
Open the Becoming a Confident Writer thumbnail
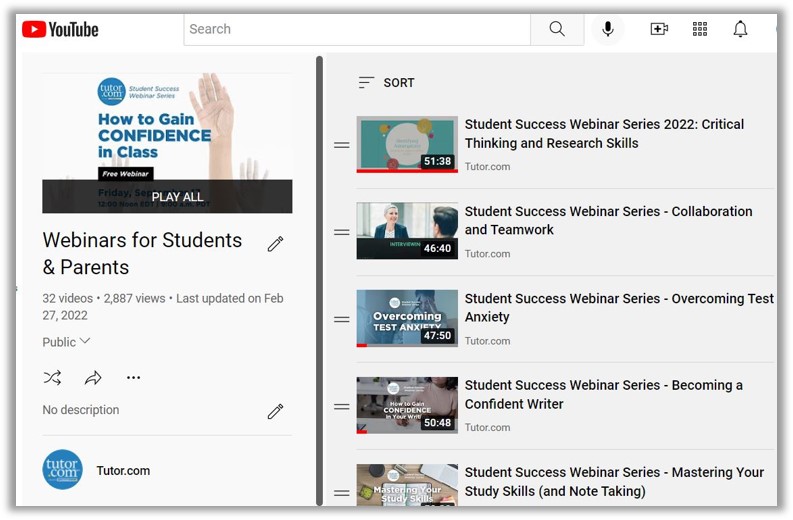click(x=407, y=405)
